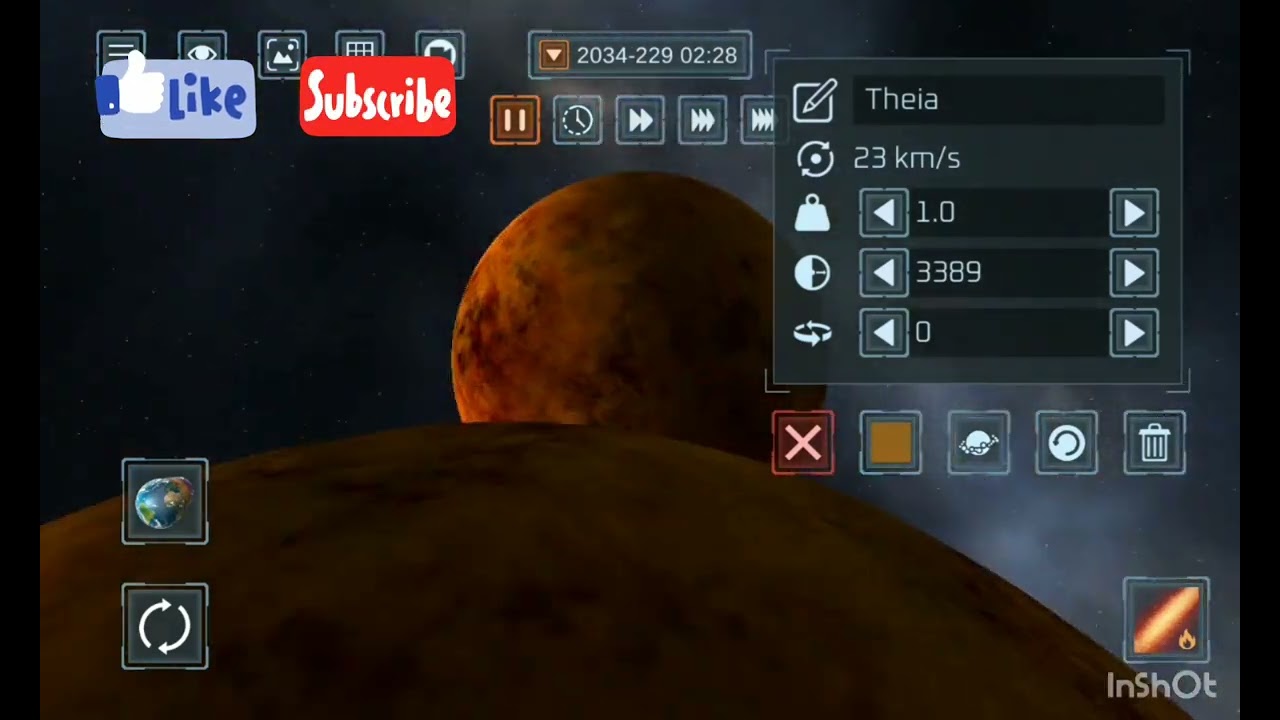
Task: Open the Earth planet picker thumbnail
Action: [165, 502]
